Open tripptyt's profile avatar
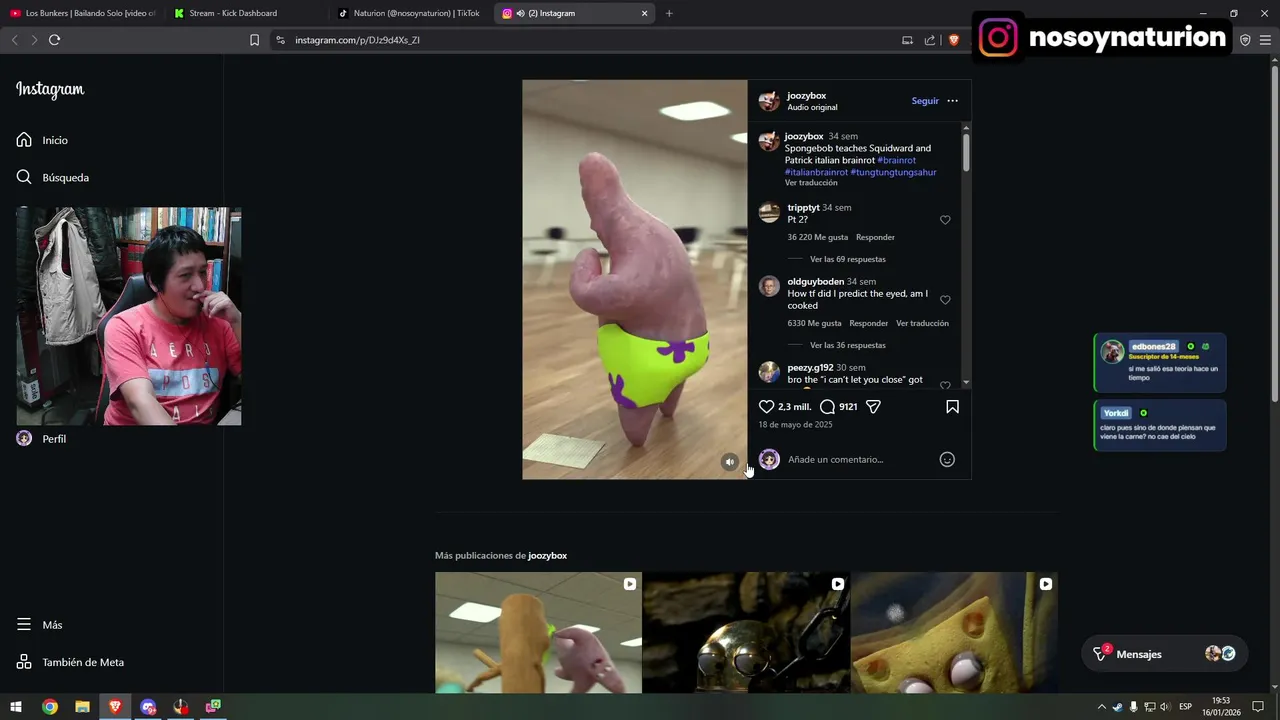The width and height of the screenshot is (1280, 720). [769, 212]
